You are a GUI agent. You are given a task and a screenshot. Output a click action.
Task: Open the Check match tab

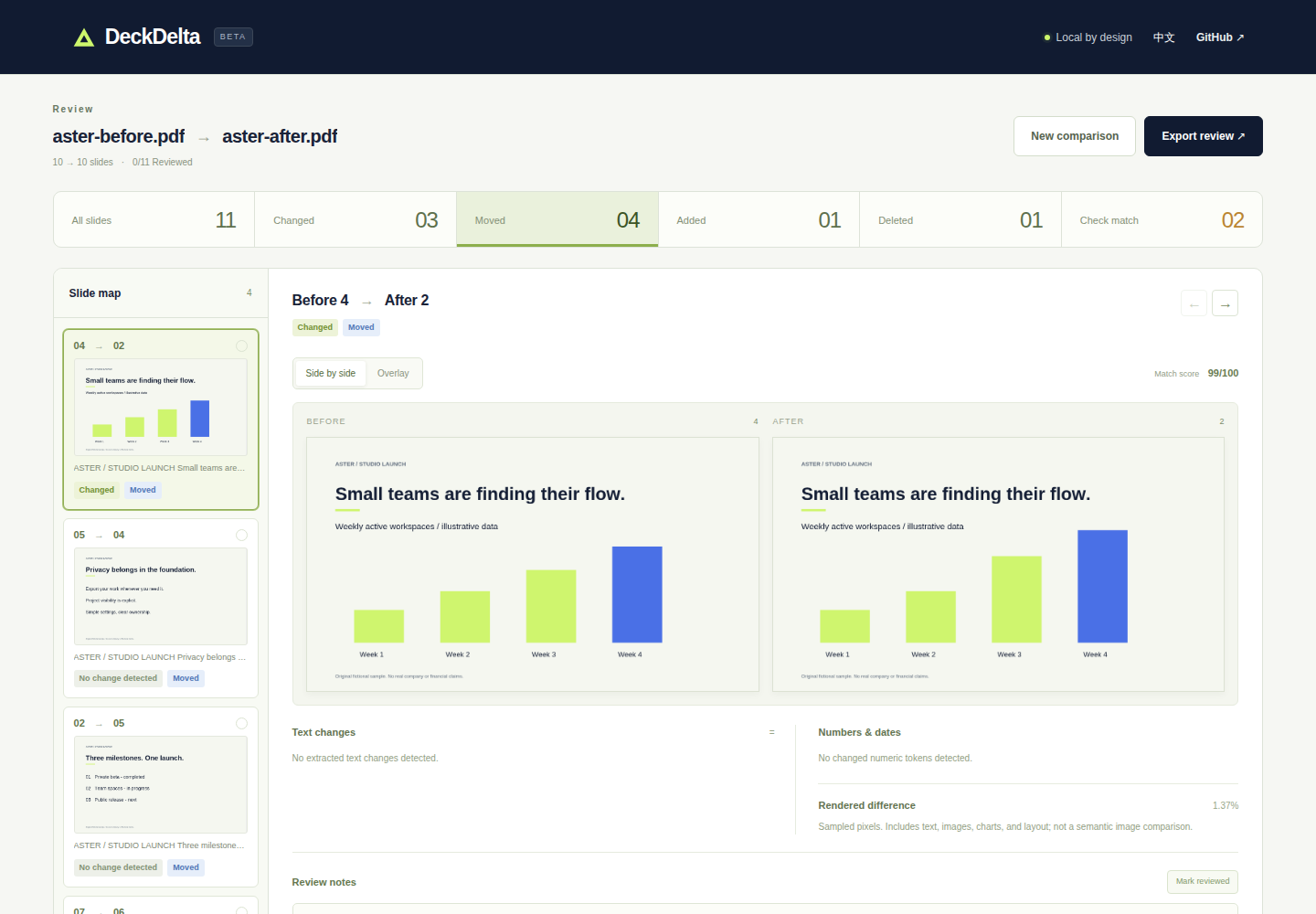[1162, 219]
